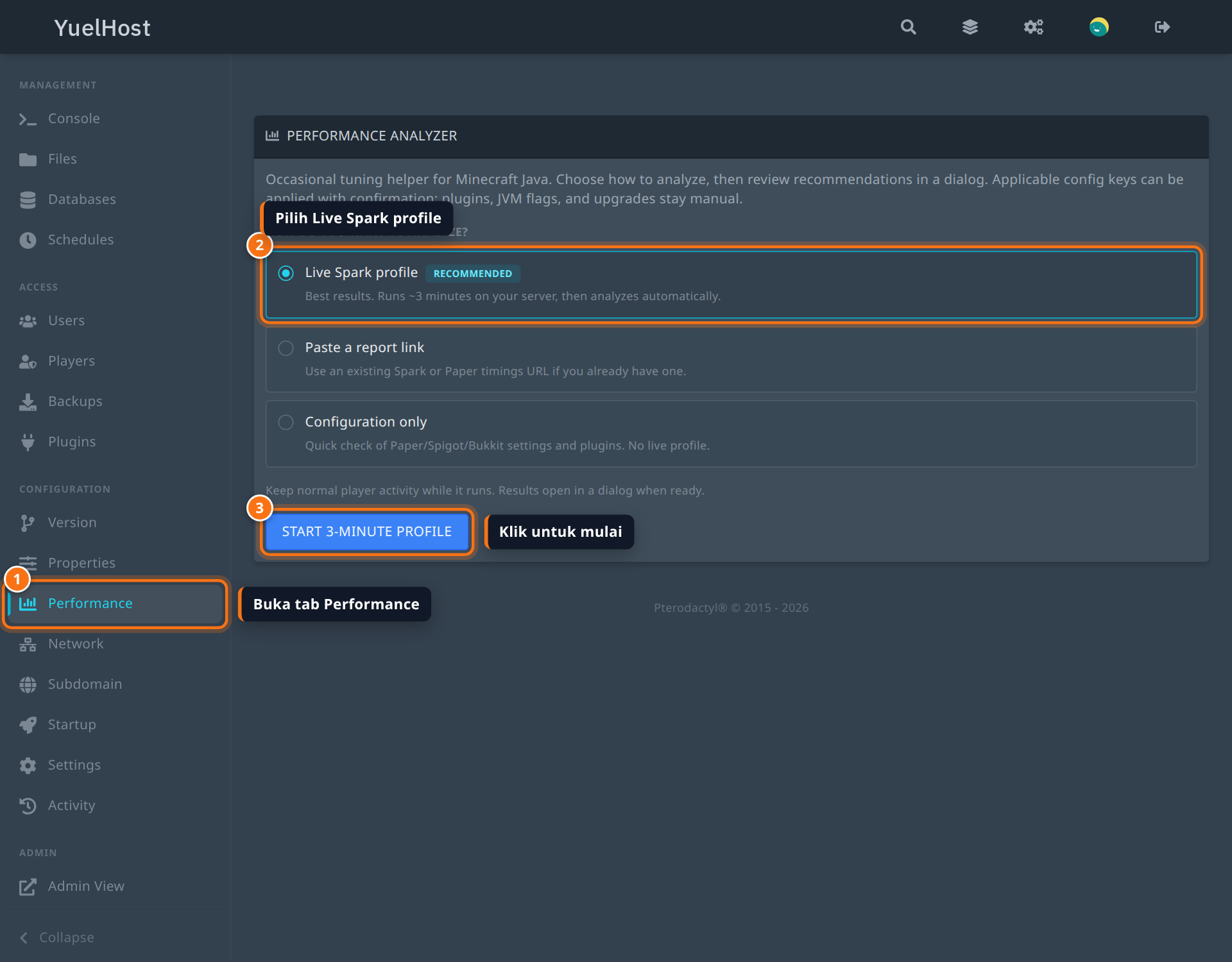Click the Settings gear icon in sidebar

(28, 766)
